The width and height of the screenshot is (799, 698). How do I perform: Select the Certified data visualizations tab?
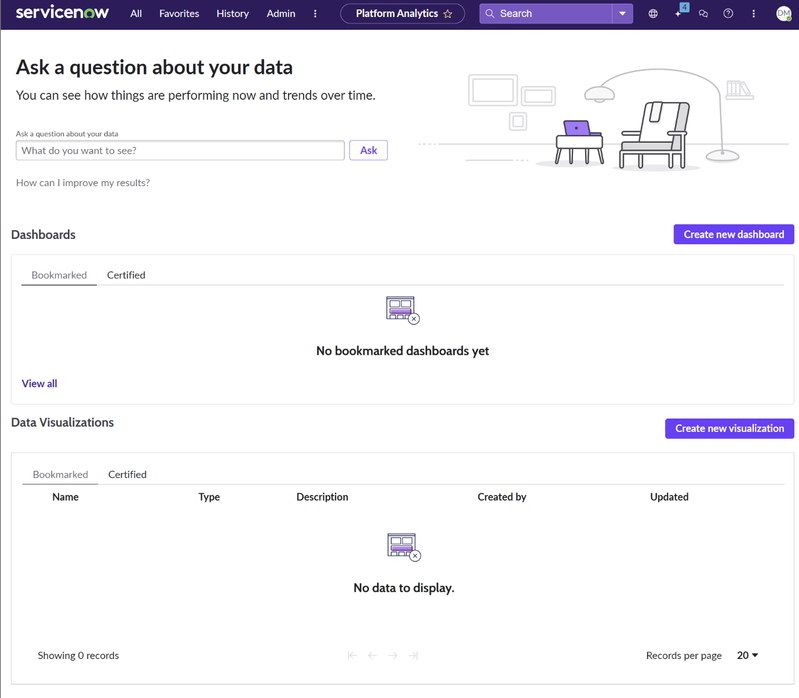point(127,474)
